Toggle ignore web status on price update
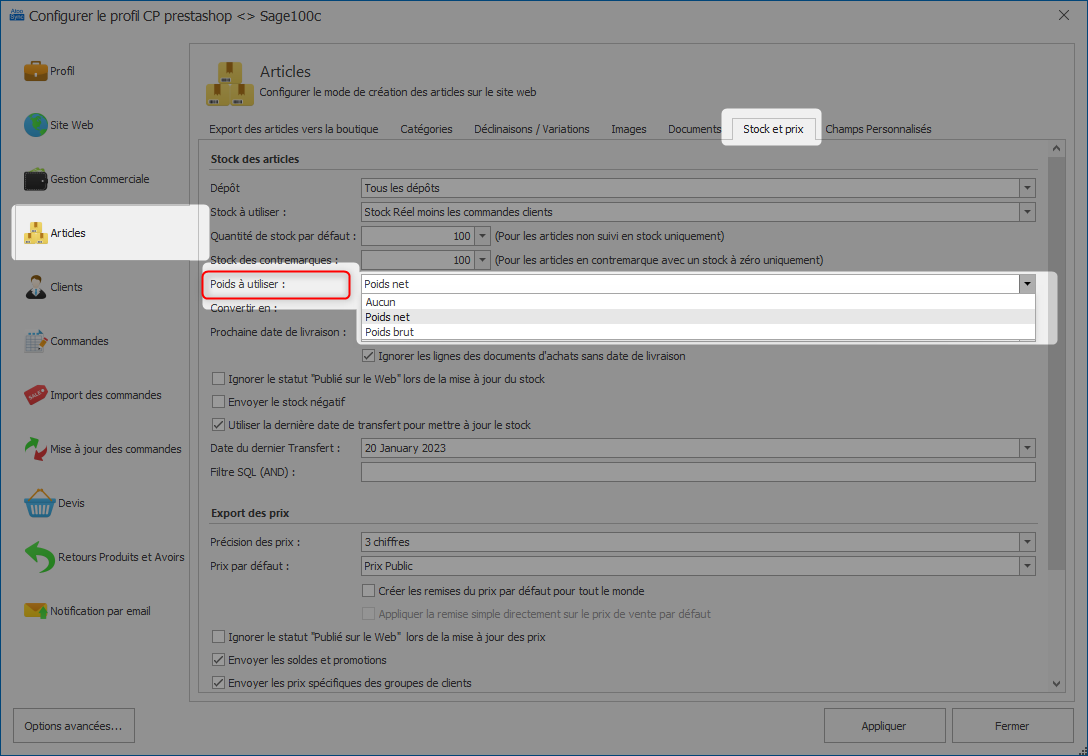Viewport: 1088px width, 756px height. pos(219,637)
